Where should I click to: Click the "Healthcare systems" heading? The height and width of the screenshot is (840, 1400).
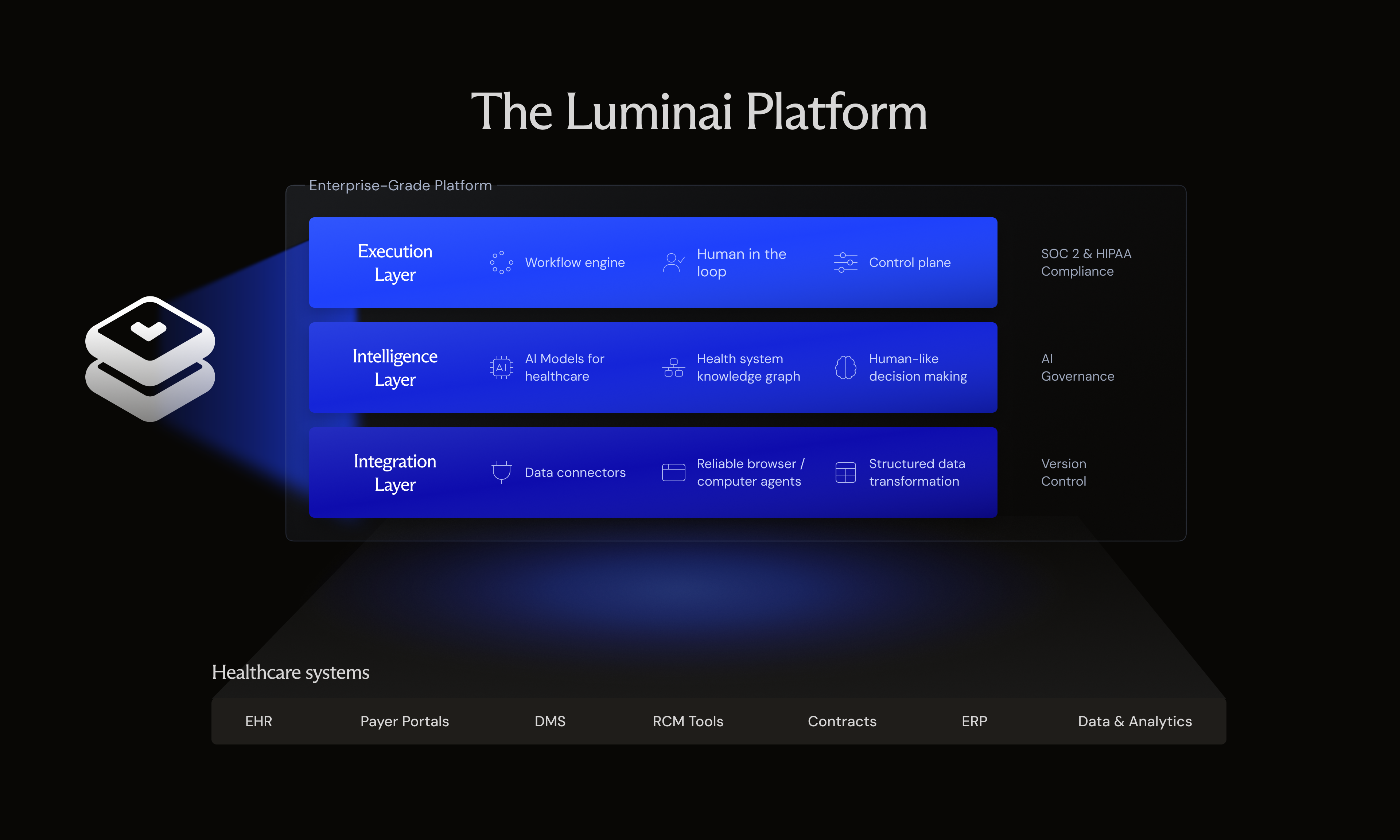click(x=290, y=672)
